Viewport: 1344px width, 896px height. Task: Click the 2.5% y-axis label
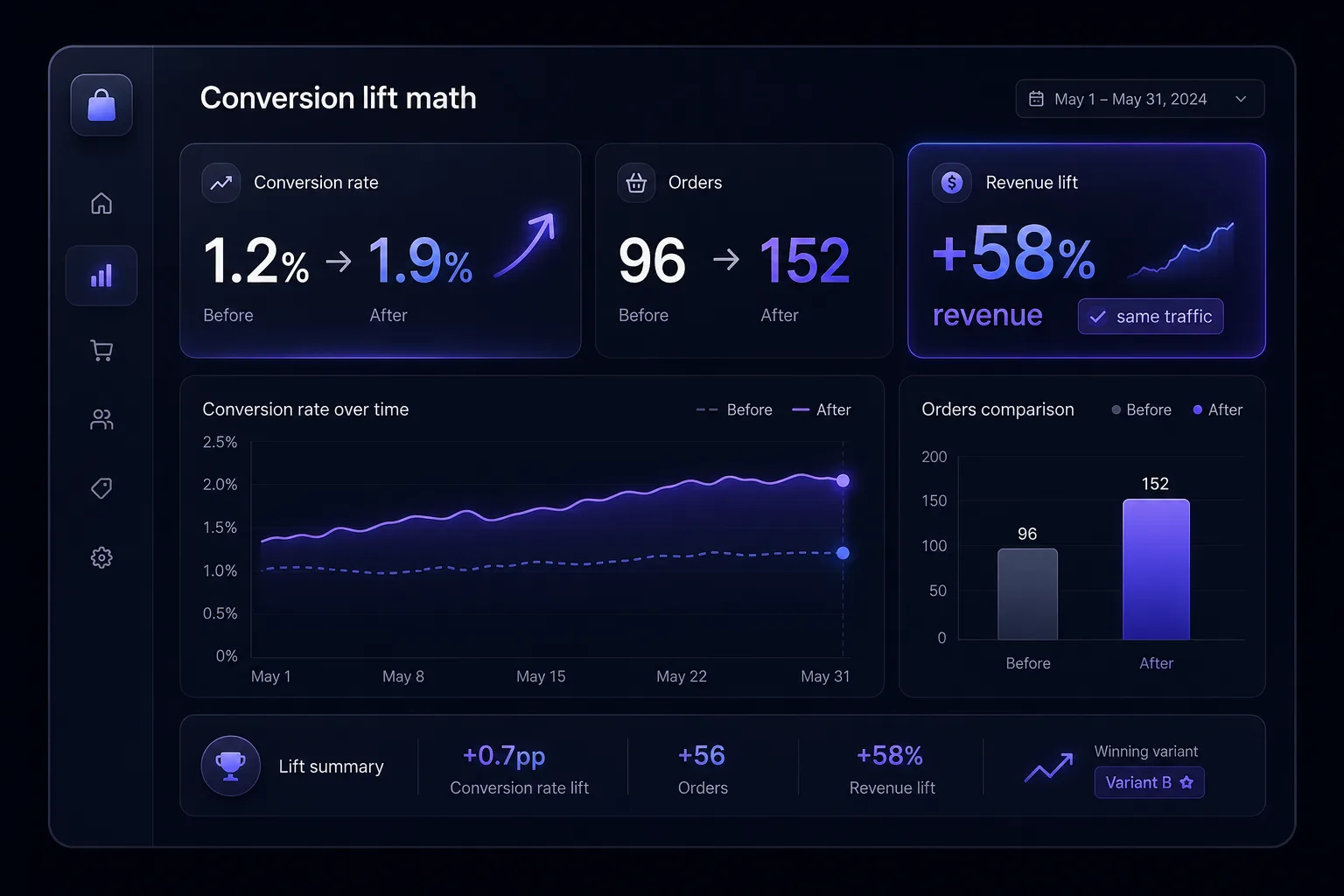coord(220,442)
